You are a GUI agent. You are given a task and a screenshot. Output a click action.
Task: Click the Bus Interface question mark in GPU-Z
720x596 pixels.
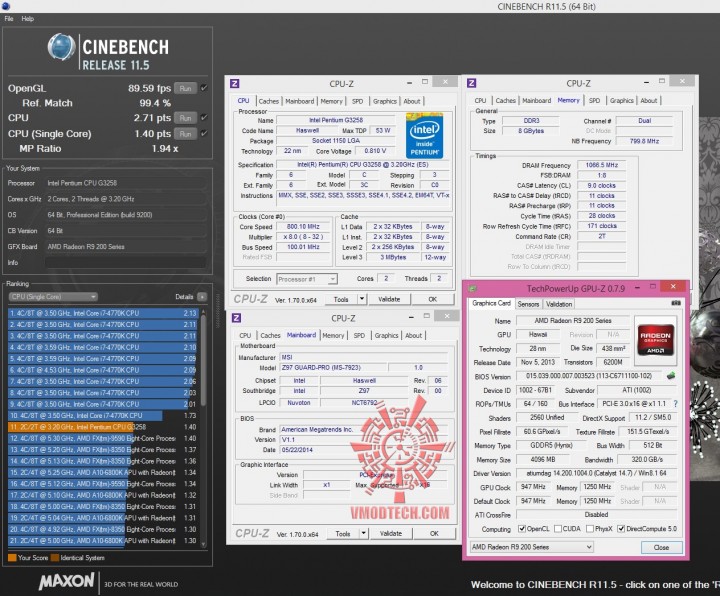coord(675,404)
